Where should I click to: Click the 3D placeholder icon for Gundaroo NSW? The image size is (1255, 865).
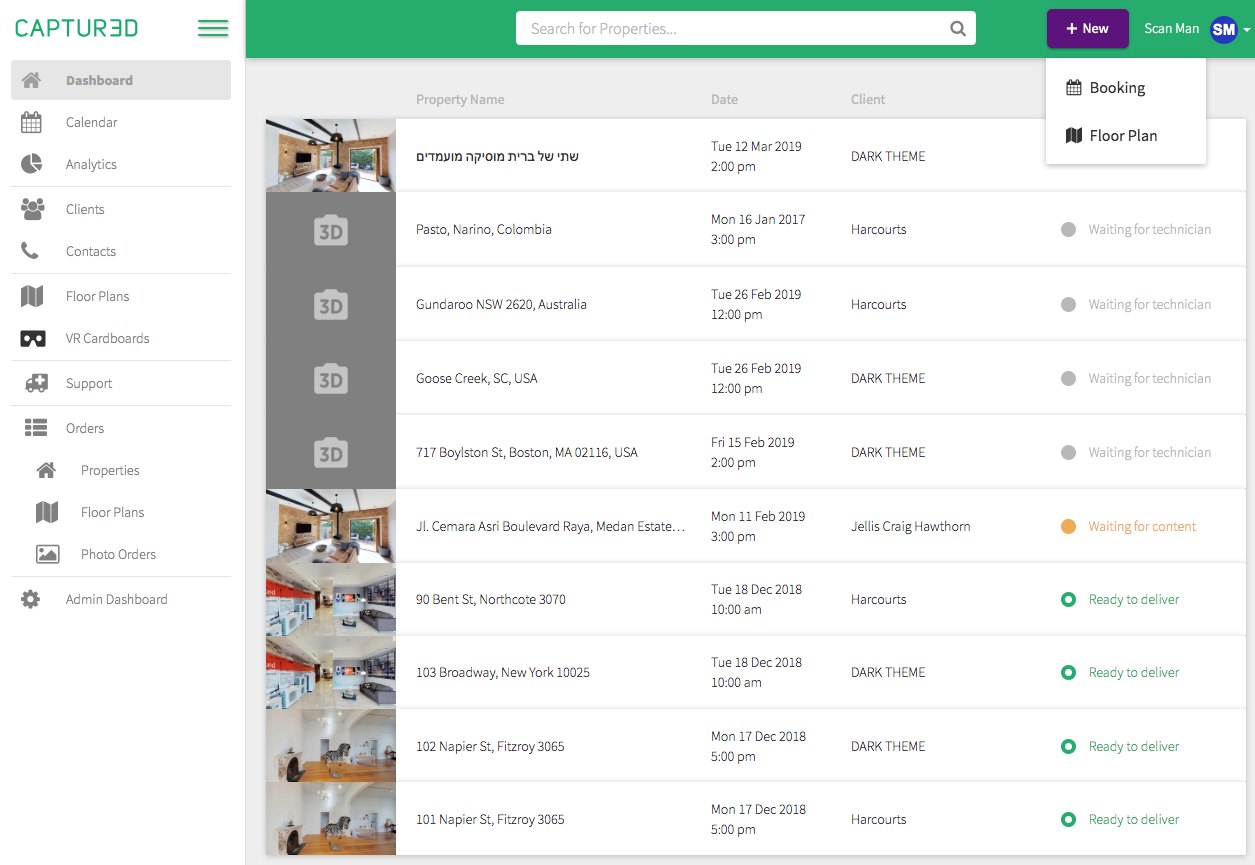[330, 306]
